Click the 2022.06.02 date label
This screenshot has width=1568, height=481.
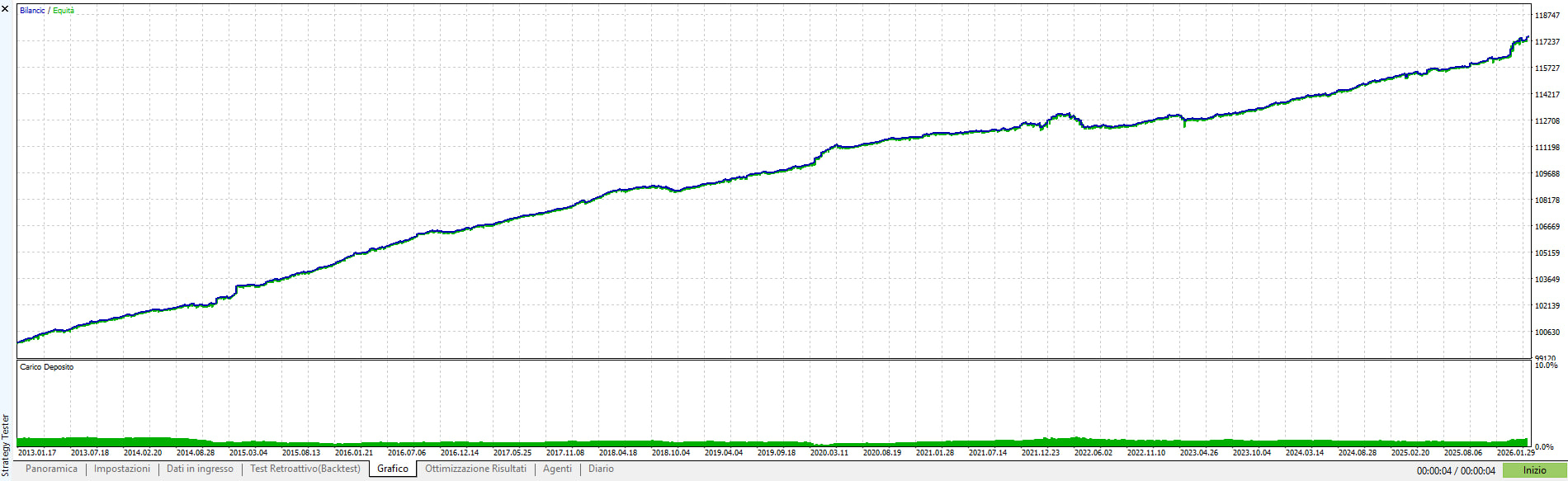coord(1093,452)
